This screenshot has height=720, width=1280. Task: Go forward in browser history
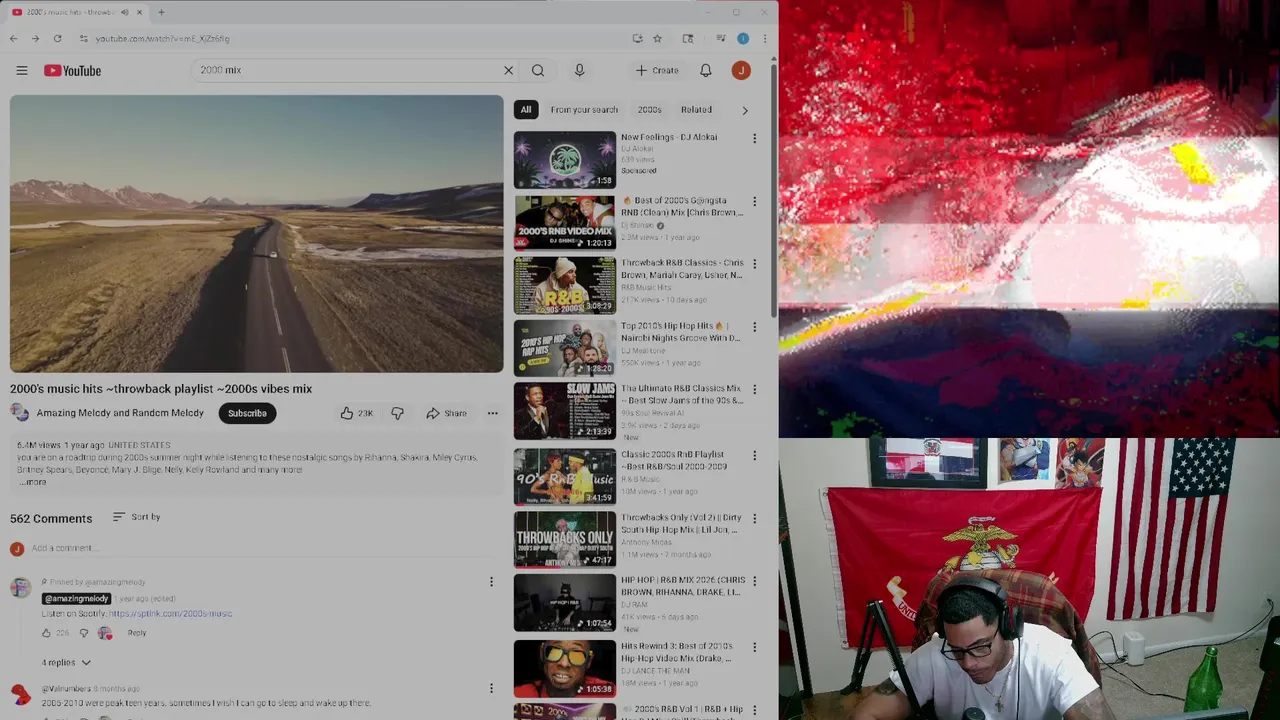click(x=35, y=38)
